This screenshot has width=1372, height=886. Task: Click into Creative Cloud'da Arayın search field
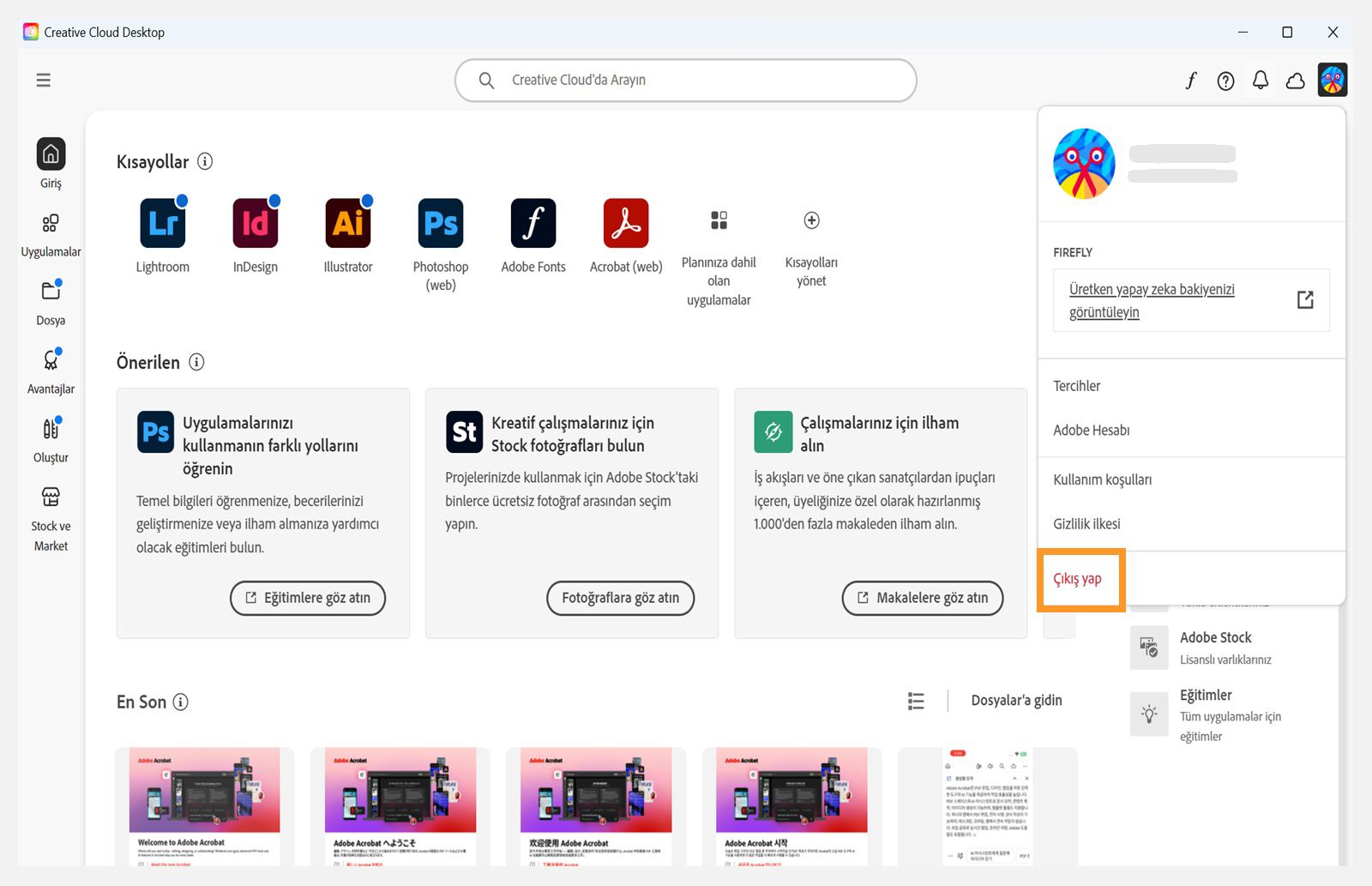[x=686, y=80]
